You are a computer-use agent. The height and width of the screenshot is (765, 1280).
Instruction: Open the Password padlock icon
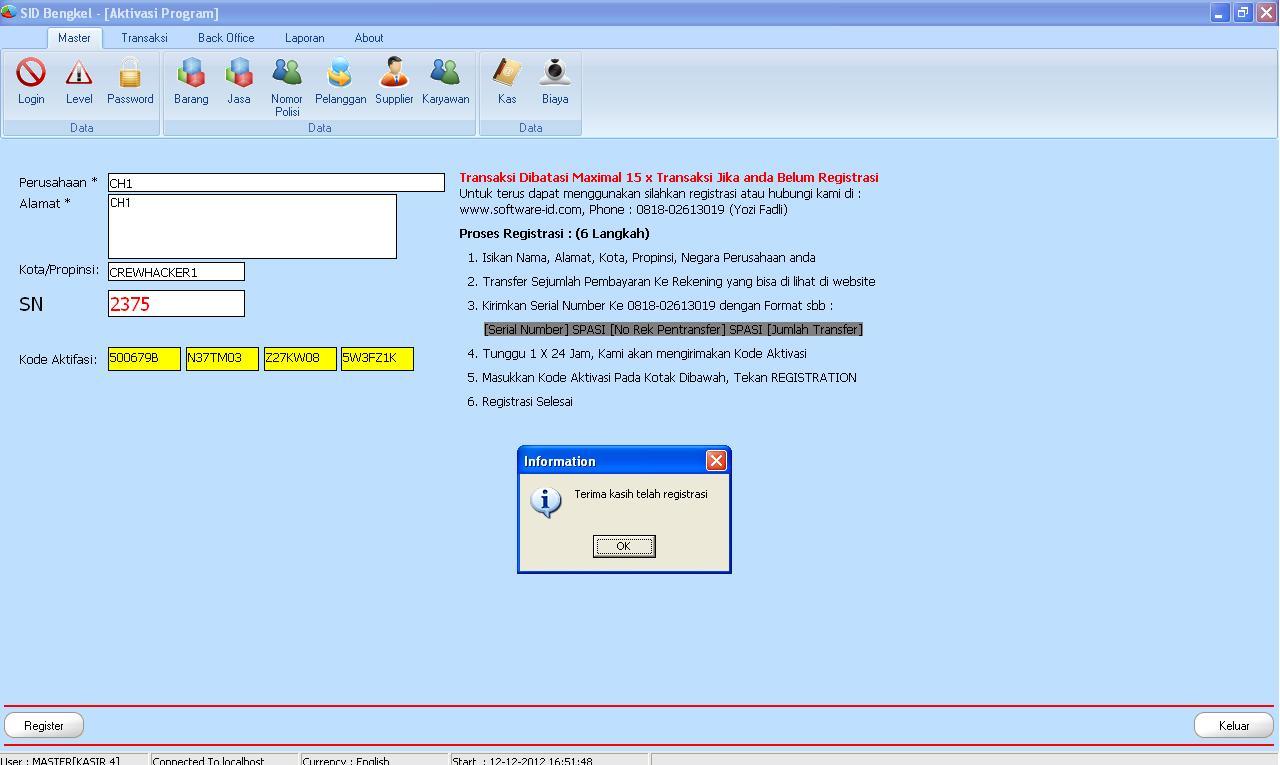click(x=130, y=81)
